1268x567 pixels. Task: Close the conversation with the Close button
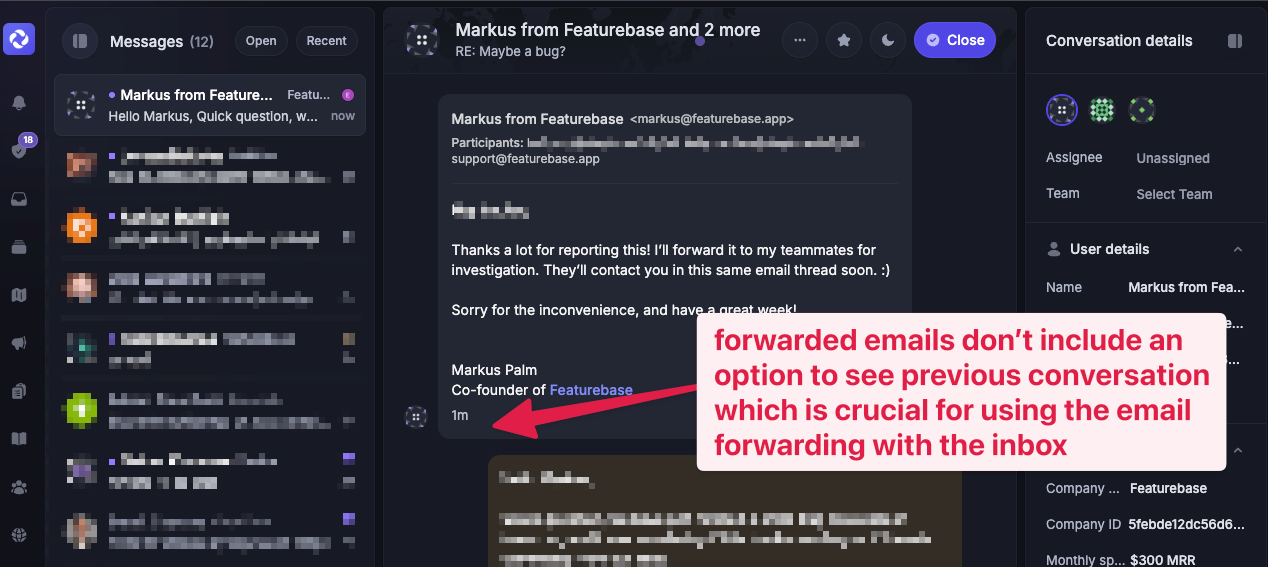point(955,40)
